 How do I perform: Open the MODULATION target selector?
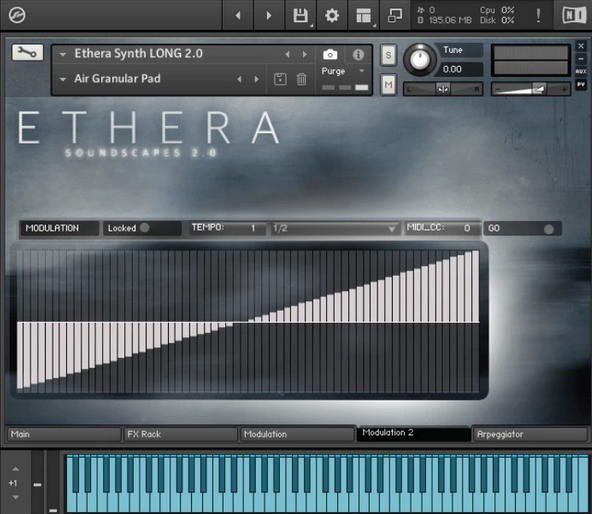pos(60,228)
